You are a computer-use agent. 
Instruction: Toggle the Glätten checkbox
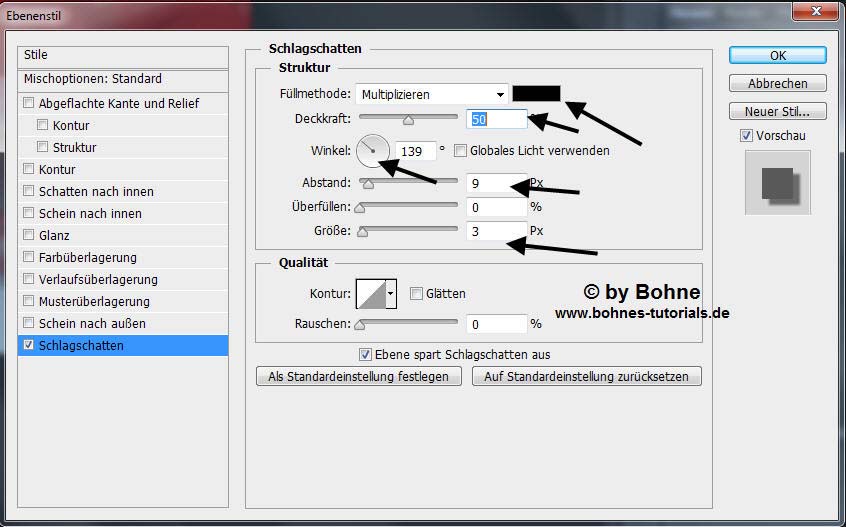click(x=417, y=293)
